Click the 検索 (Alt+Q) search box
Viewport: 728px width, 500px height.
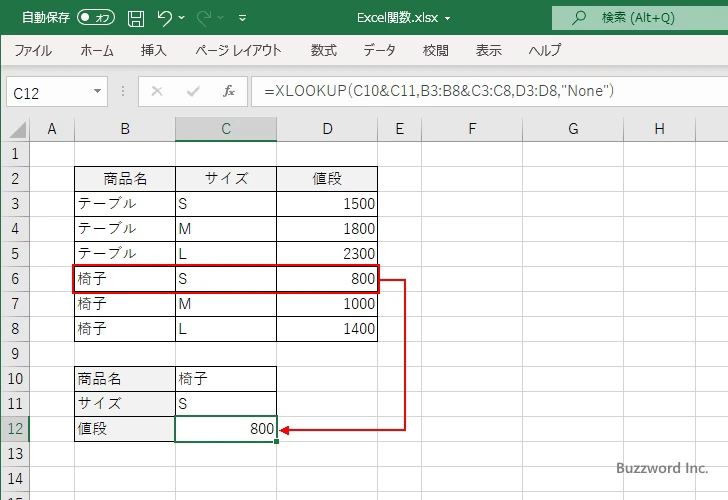click(x=640, y=18)
